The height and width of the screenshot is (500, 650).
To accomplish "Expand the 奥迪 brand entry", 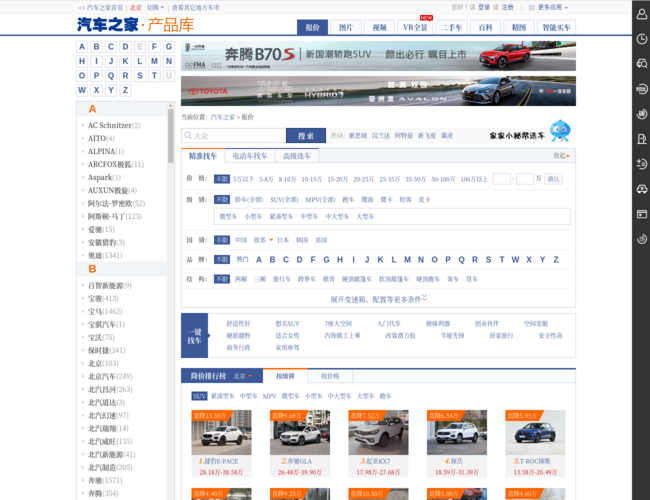I will click(x=105, y=255).
